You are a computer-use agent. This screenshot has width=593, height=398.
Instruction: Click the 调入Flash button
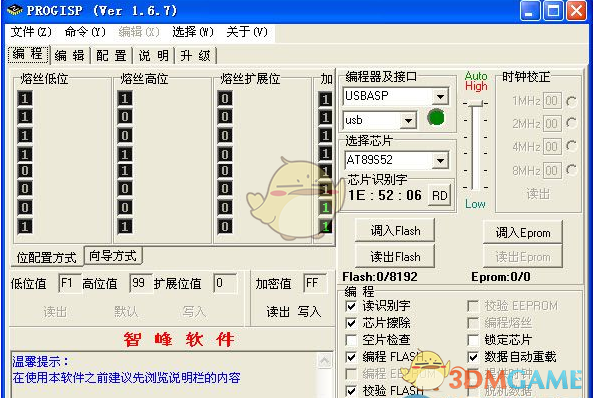395,230
